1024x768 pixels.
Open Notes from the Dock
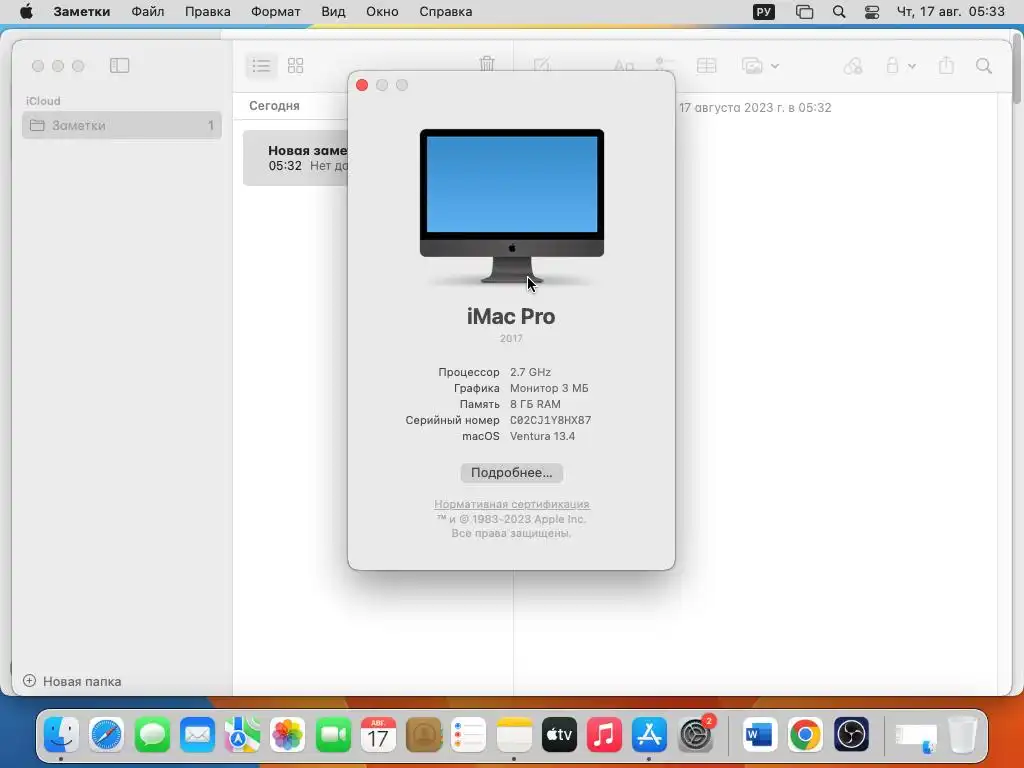point(514,735)
